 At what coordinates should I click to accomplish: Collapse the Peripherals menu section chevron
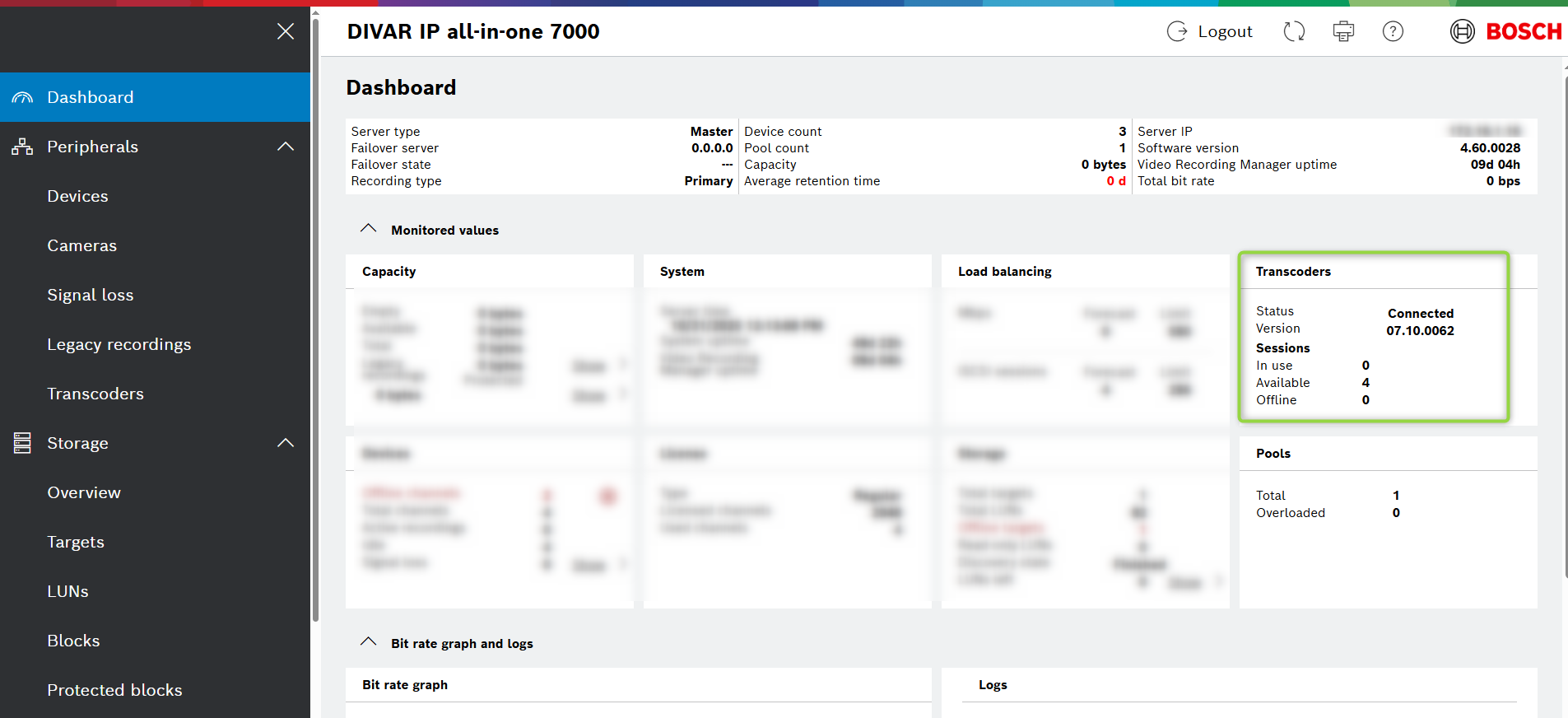[286, 147]
